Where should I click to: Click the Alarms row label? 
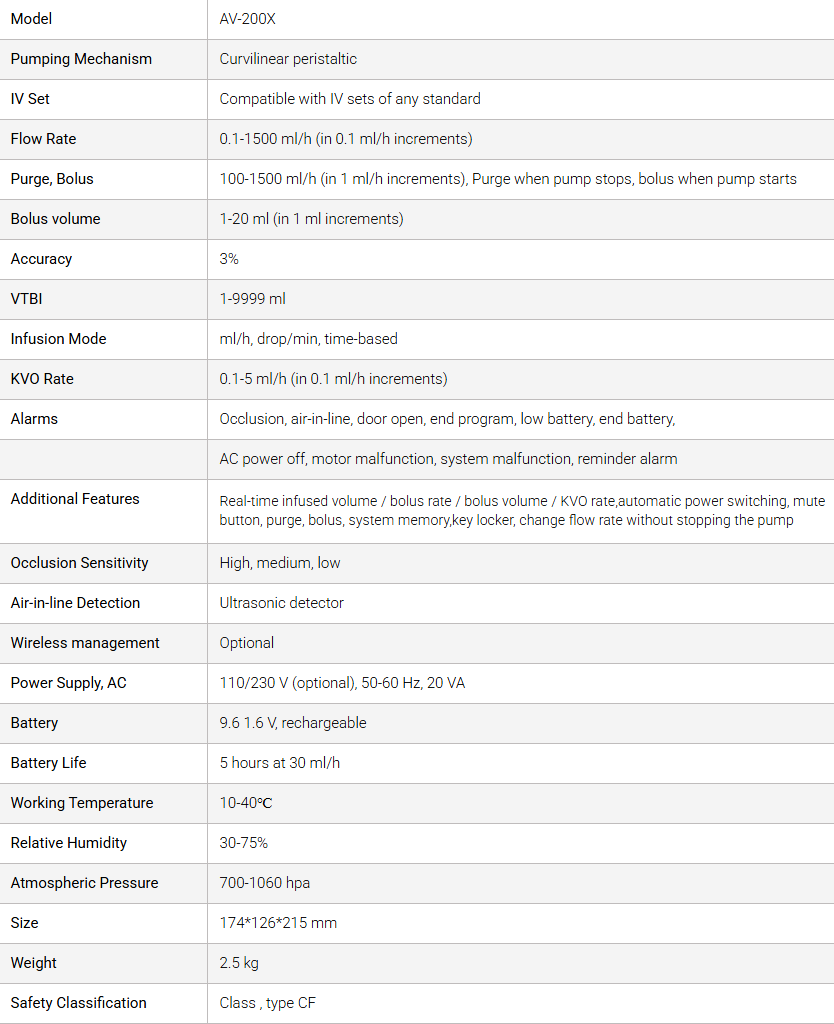(x=34, y=419)
